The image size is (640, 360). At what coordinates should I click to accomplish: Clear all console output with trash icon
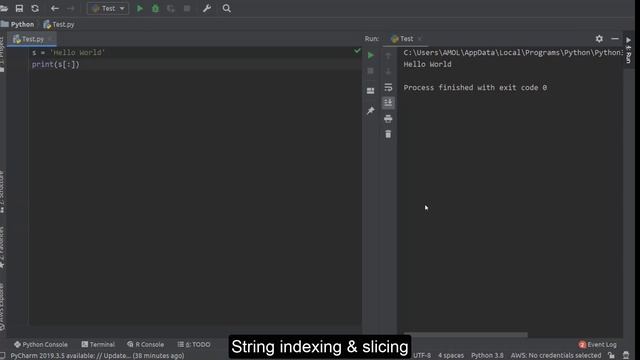(388, 134)
